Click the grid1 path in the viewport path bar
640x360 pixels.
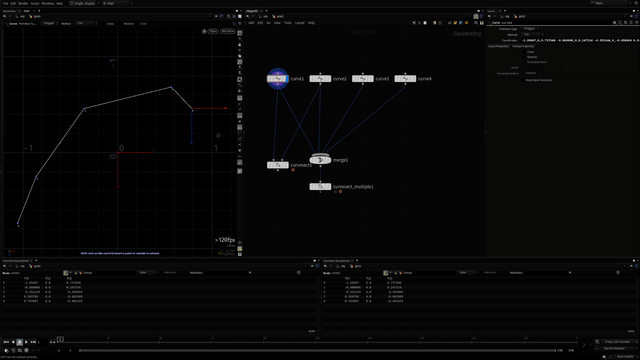[x=35, y=16]
